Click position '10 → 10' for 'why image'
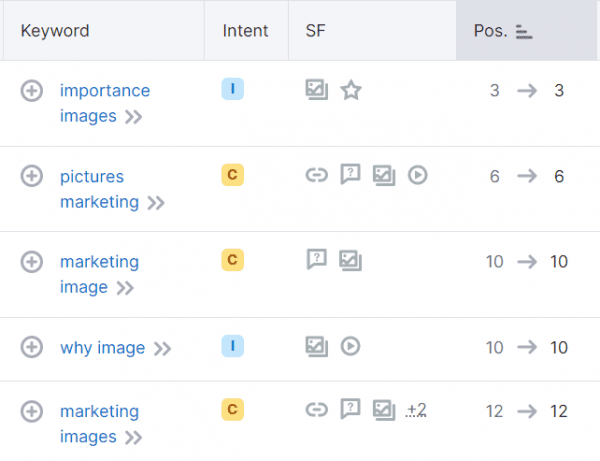Image resolution: width=600 pixels, height=461 pixels. point(527,348)
